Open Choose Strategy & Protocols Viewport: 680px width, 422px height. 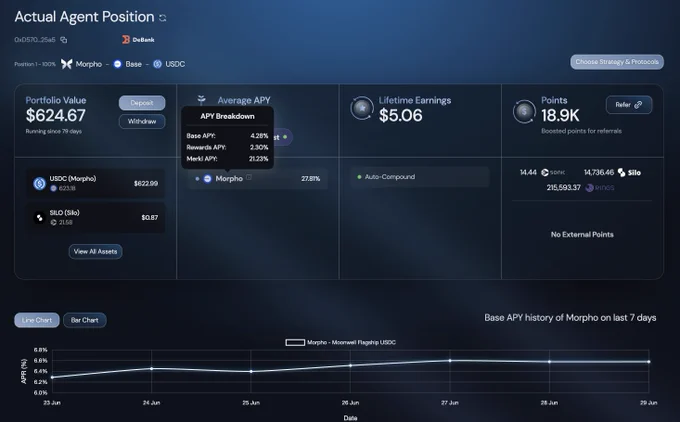coord(617,62)
